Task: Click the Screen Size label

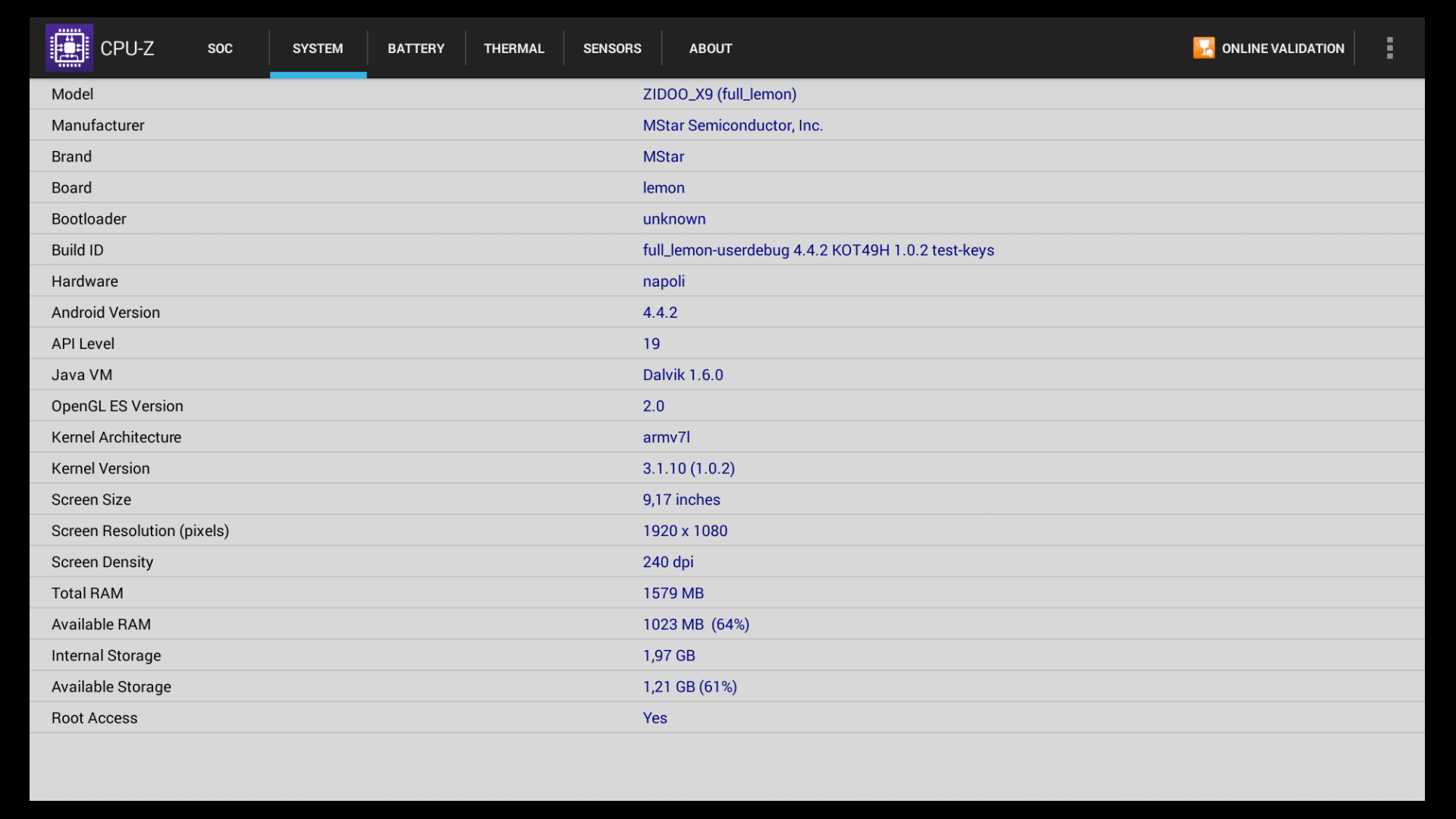Action: pos(92,499)
